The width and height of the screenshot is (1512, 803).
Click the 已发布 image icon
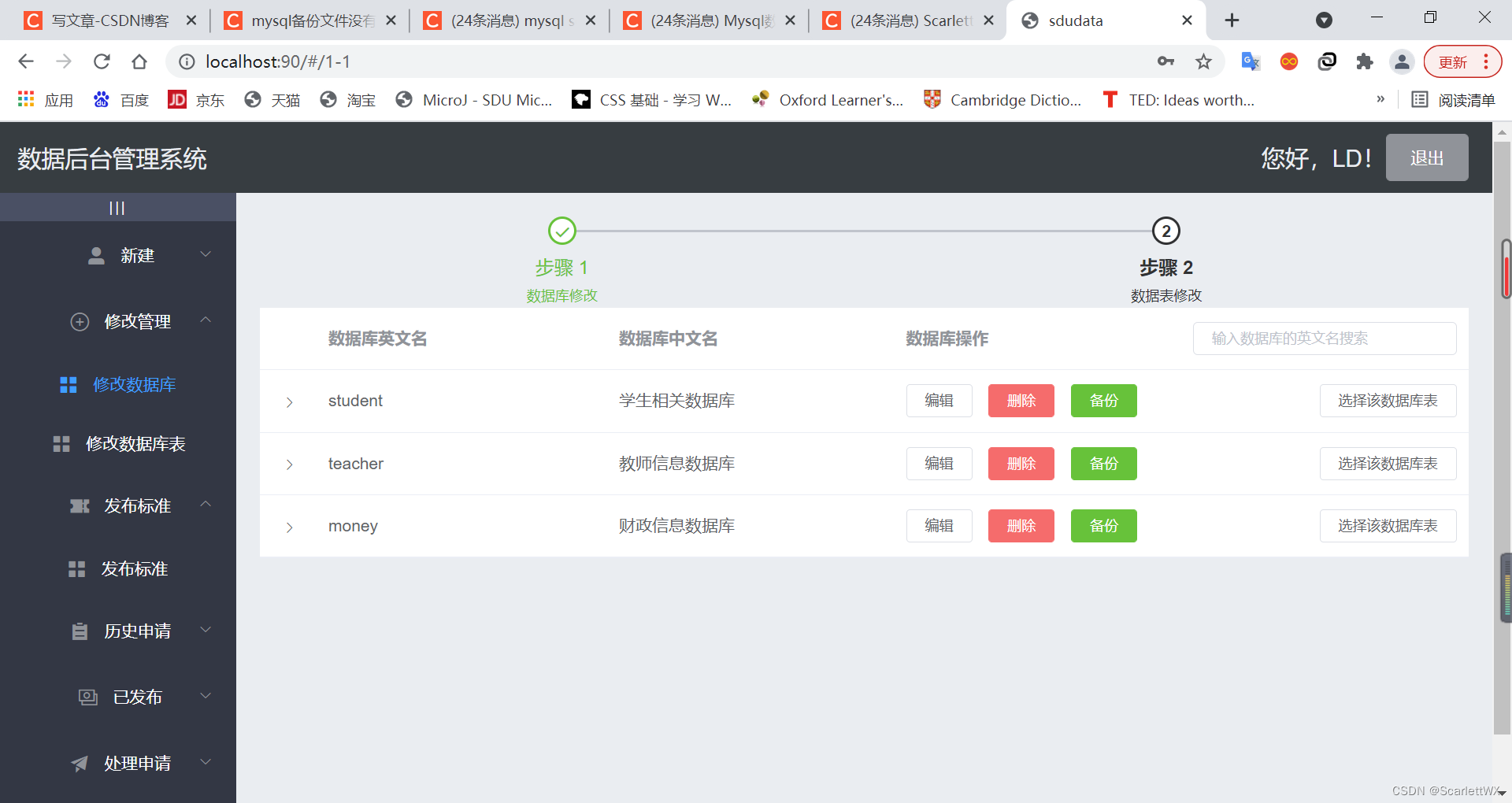87,696
